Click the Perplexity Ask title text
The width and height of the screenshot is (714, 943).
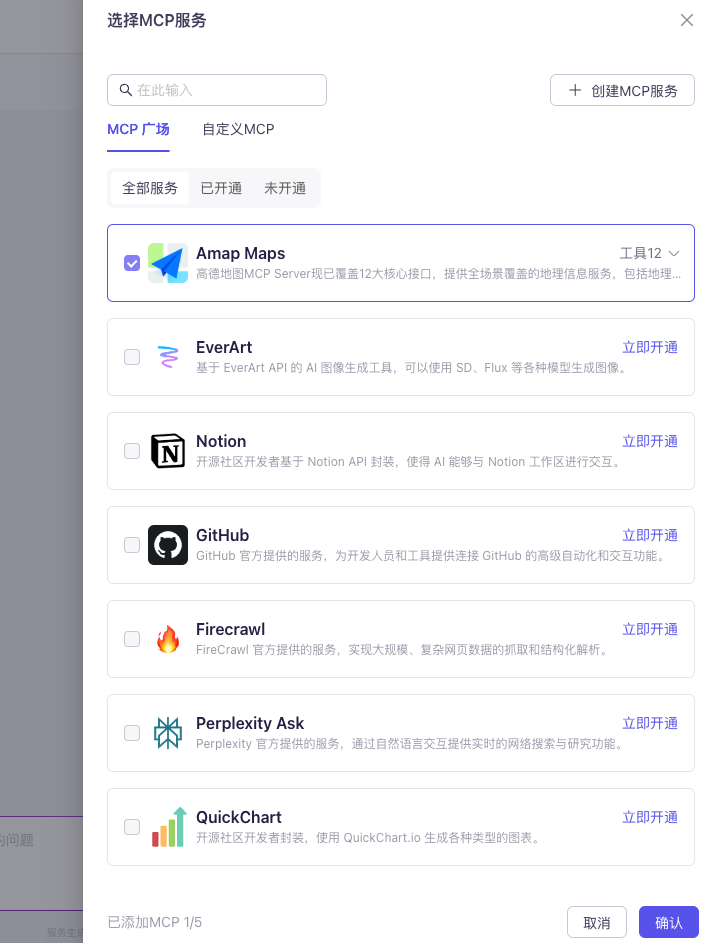click(250, 723)
